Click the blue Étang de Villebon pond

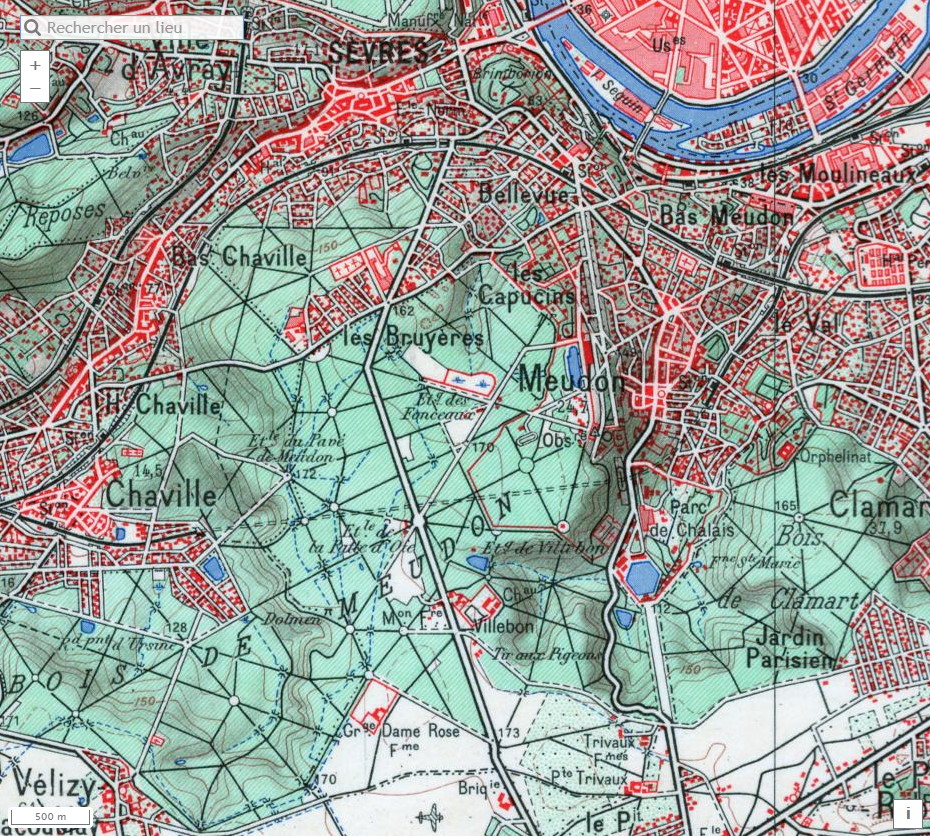(x=478, y=564)
